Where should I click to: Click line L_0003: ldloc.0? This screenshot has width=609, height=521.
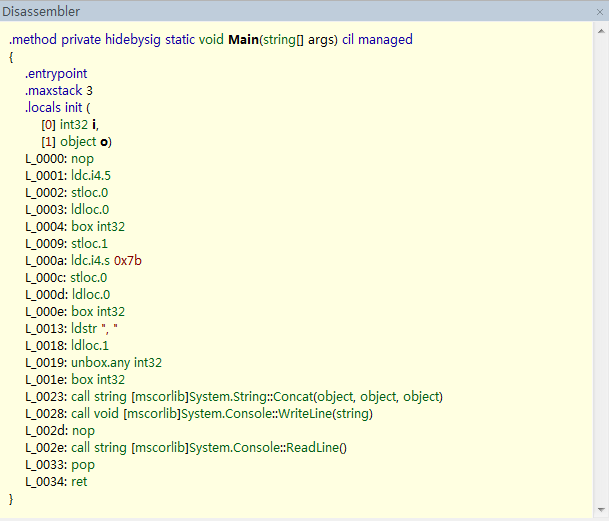[x=67, y=210]
